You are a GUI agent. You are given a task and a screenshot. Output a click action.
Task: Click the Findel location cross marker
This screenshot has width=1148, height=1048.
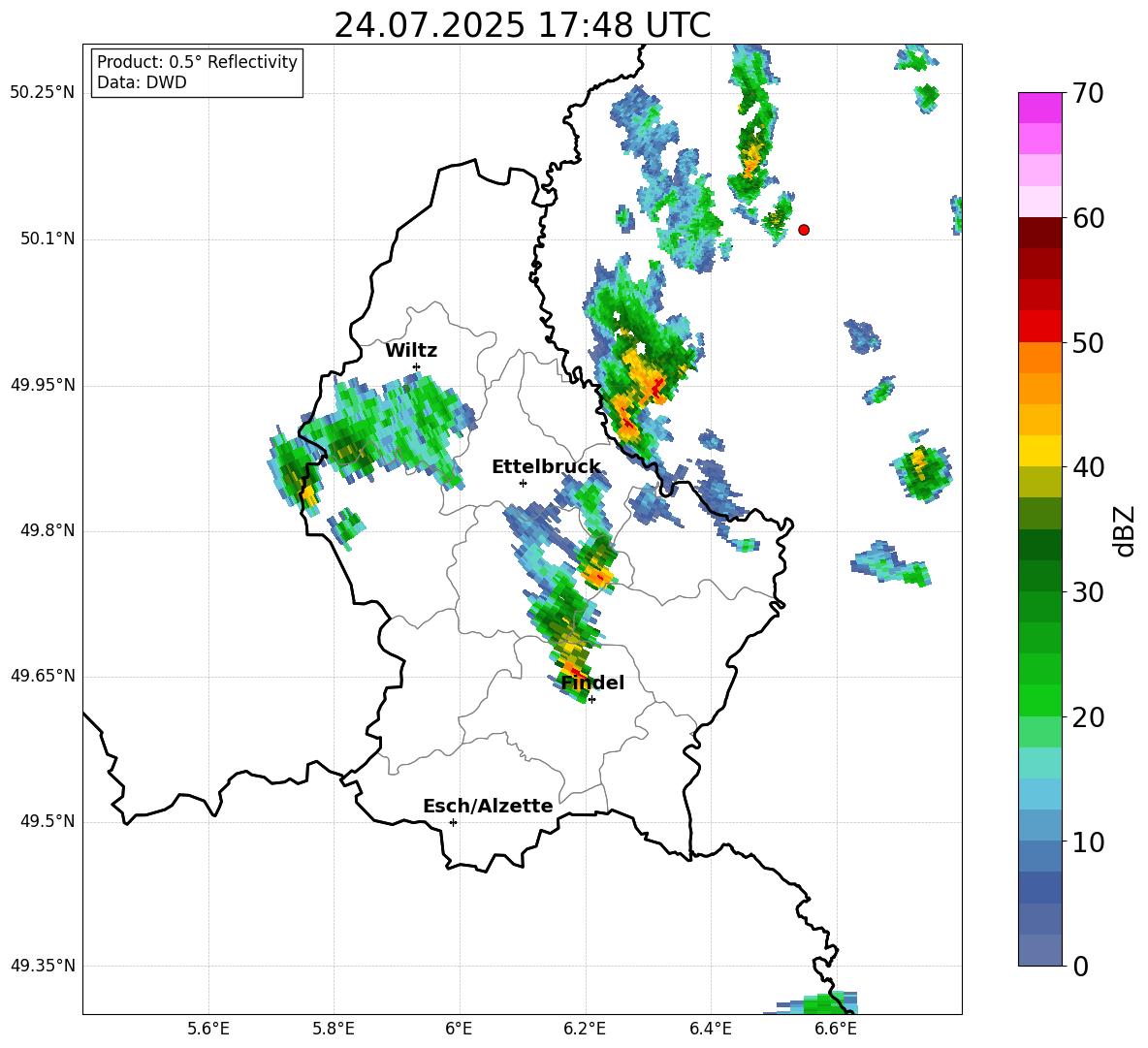[x=591, y=699]
